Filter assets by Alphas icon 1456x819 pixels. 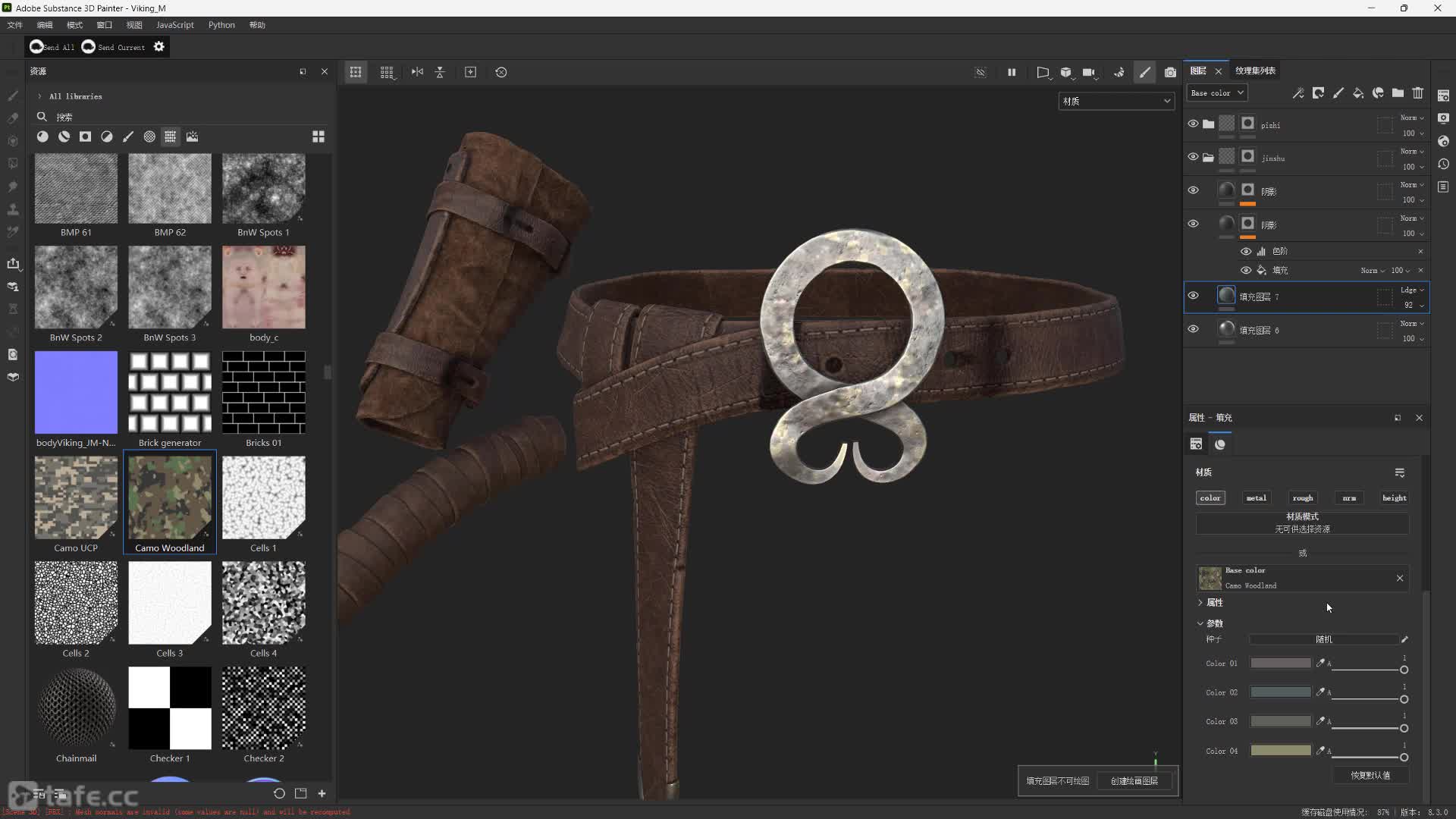[149, 136]
